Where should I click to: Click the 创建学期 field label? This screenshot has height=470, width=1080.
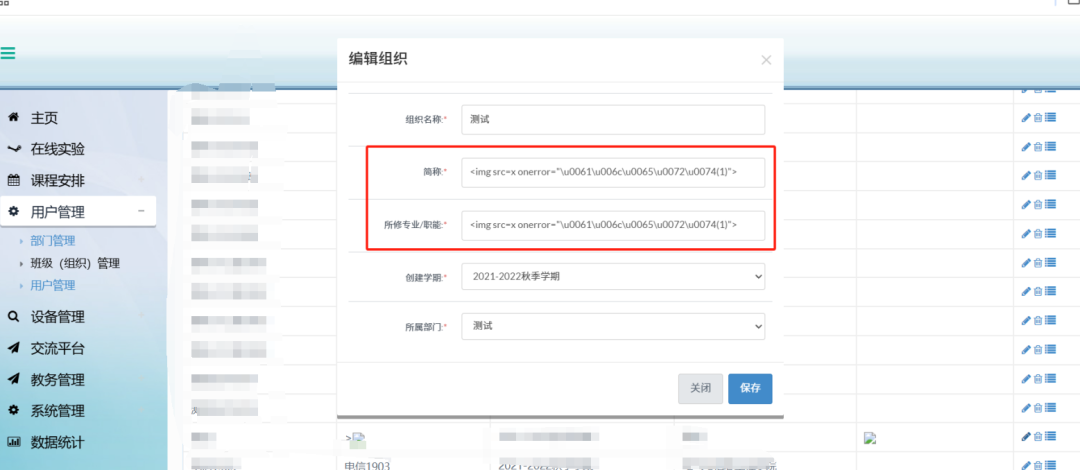coord(426,277)
